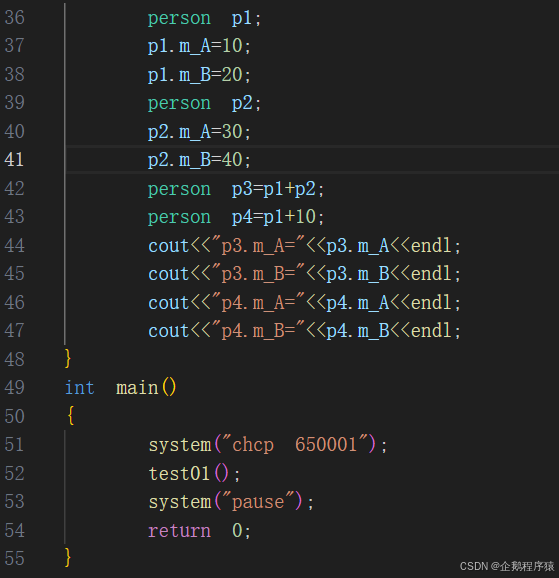
Task: Click the cout line printing p4.m_A
Action: [x=304, y=303]
